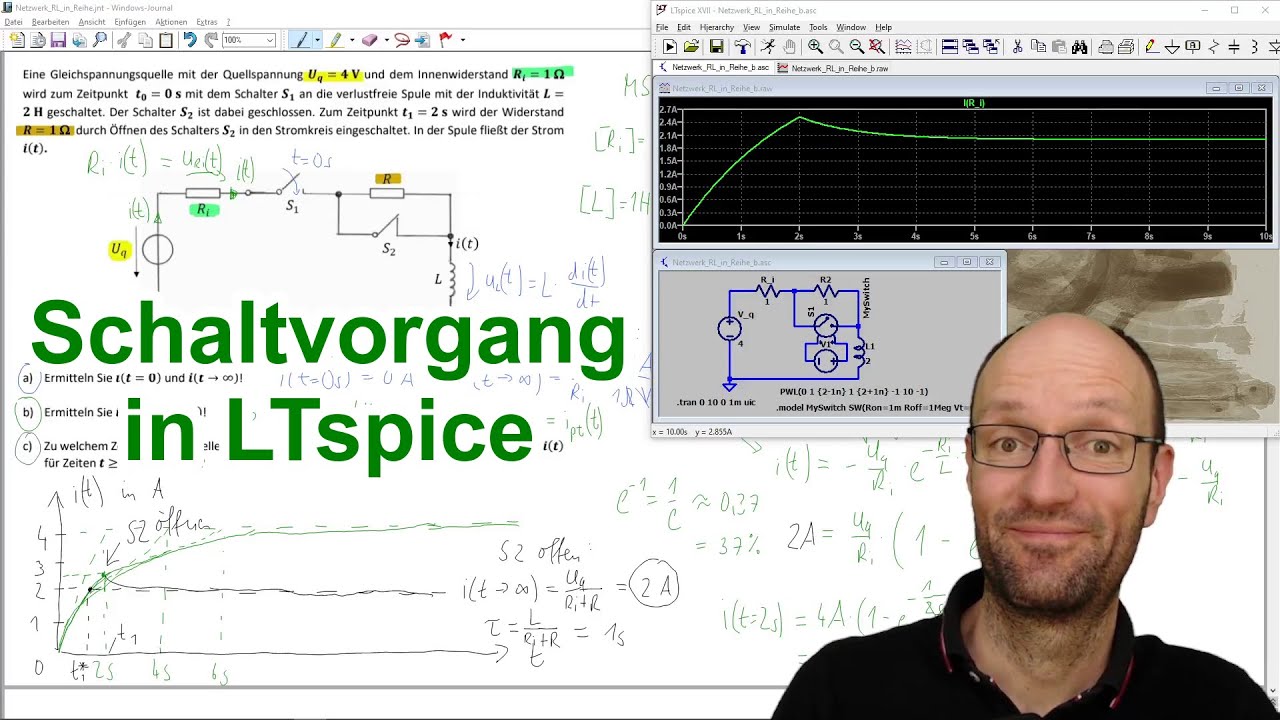Viewport: 1280px width, 720px height.
Task: Click the binoculars Find icon in LTspice
Action: (1080, 47)
